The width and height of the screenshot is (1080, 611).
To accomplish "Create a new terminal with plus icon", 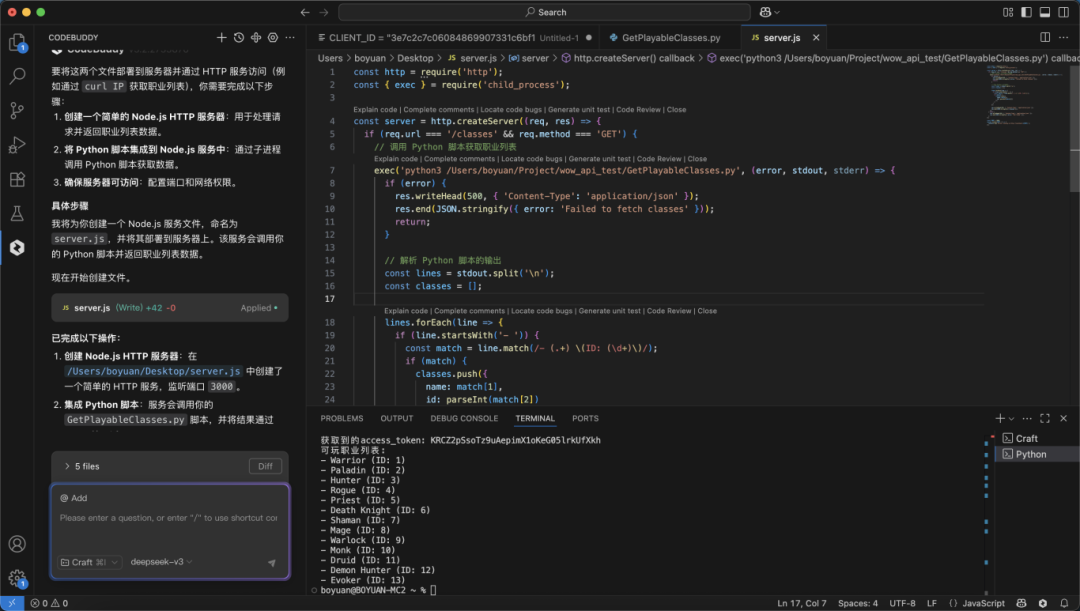I will pos(1000,418).
